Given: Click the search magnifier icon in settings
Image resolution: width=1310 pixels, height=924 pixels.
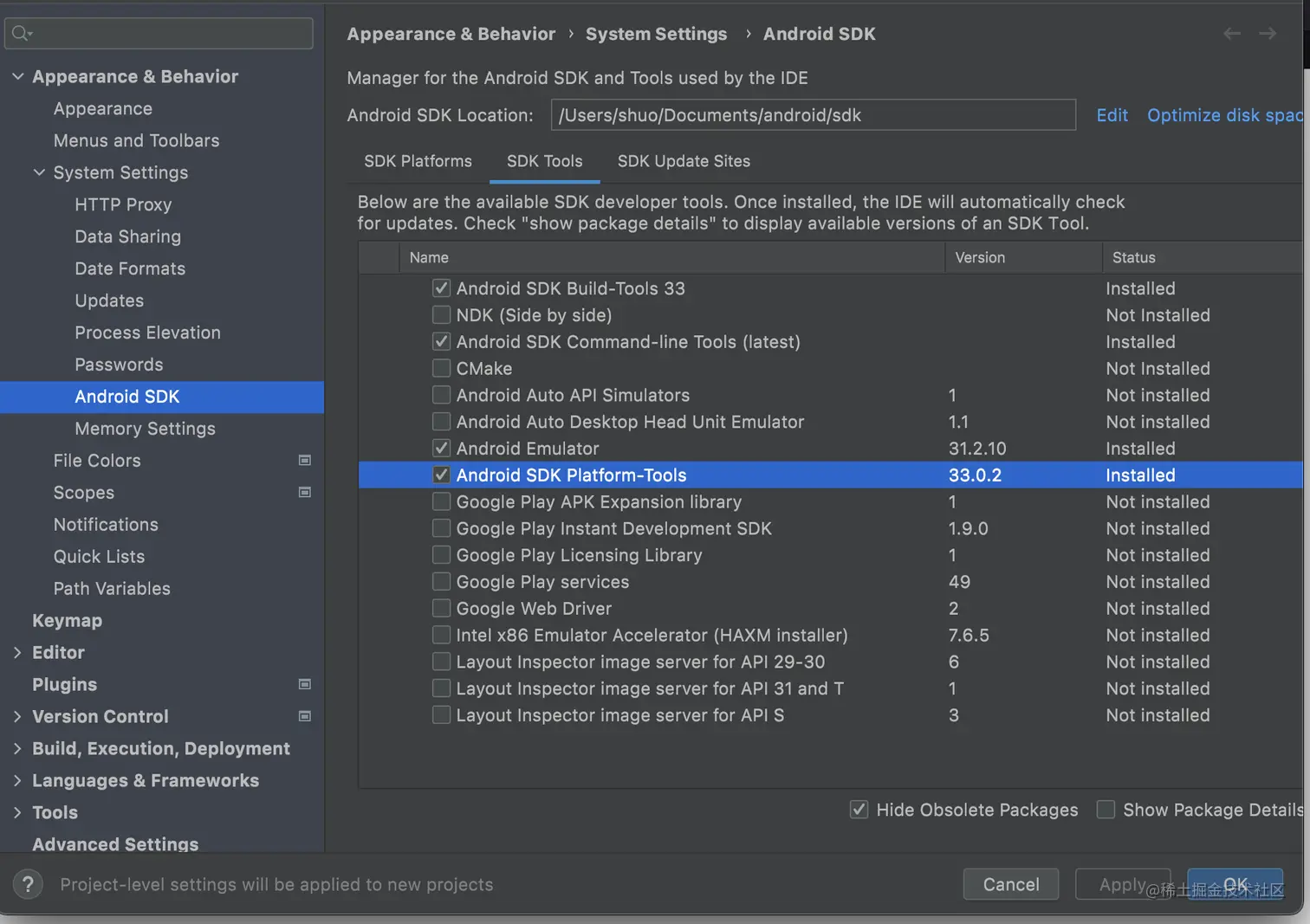Looking at the screenshot, I should click(22, 34).
